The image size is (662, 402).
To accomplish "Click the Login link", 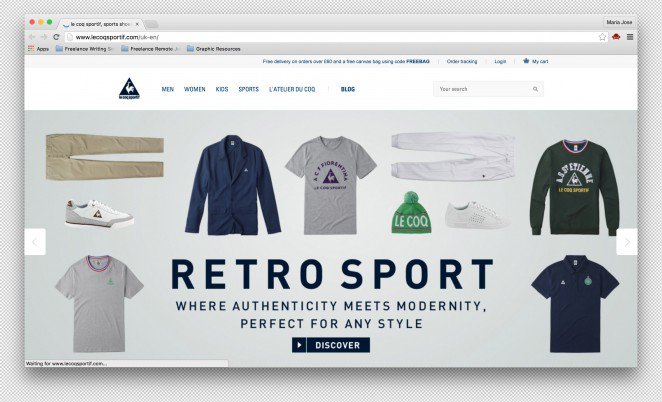I will [500, 62].
